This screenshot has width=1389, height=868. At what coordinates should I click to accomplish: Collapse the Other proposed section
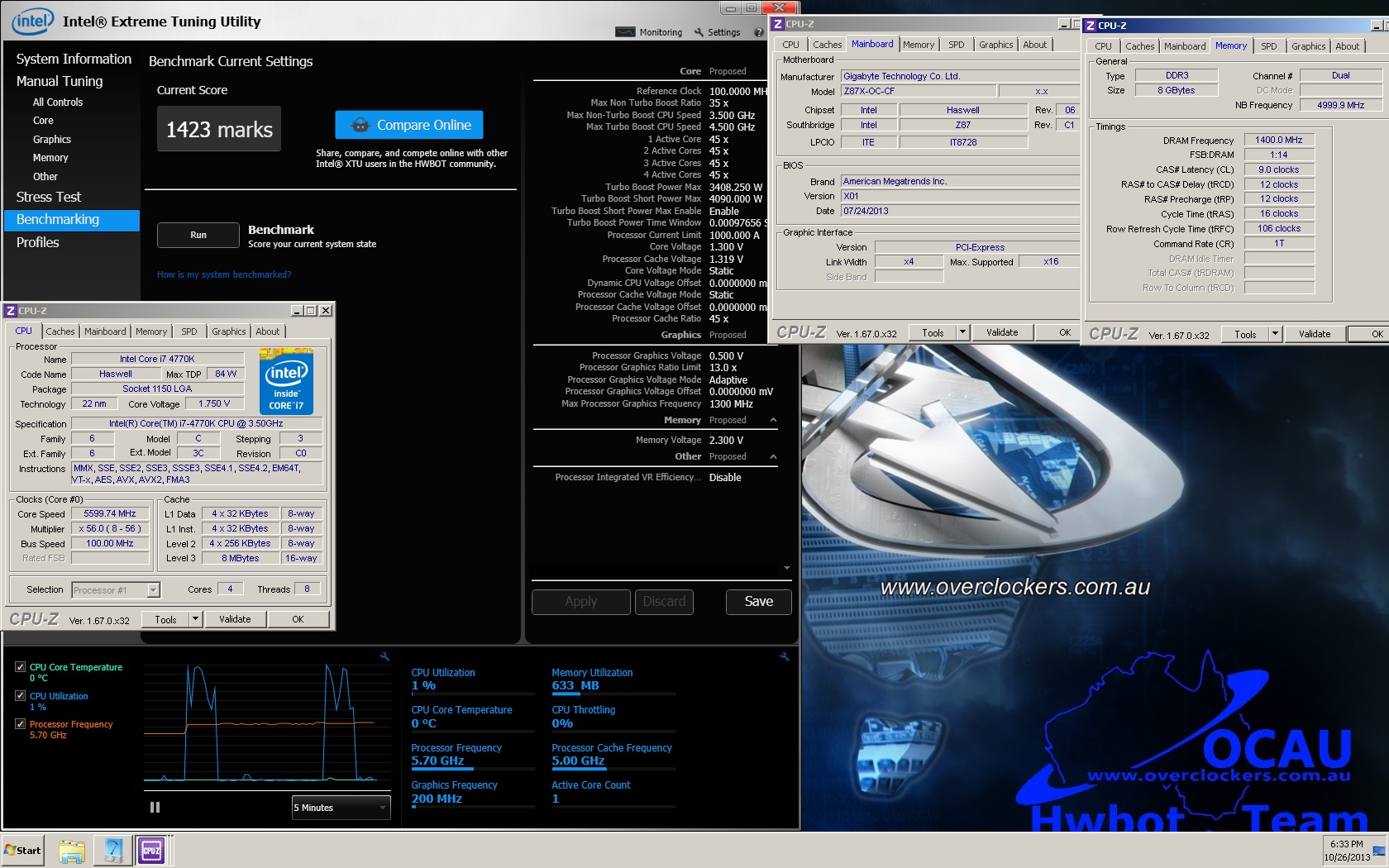773,456
